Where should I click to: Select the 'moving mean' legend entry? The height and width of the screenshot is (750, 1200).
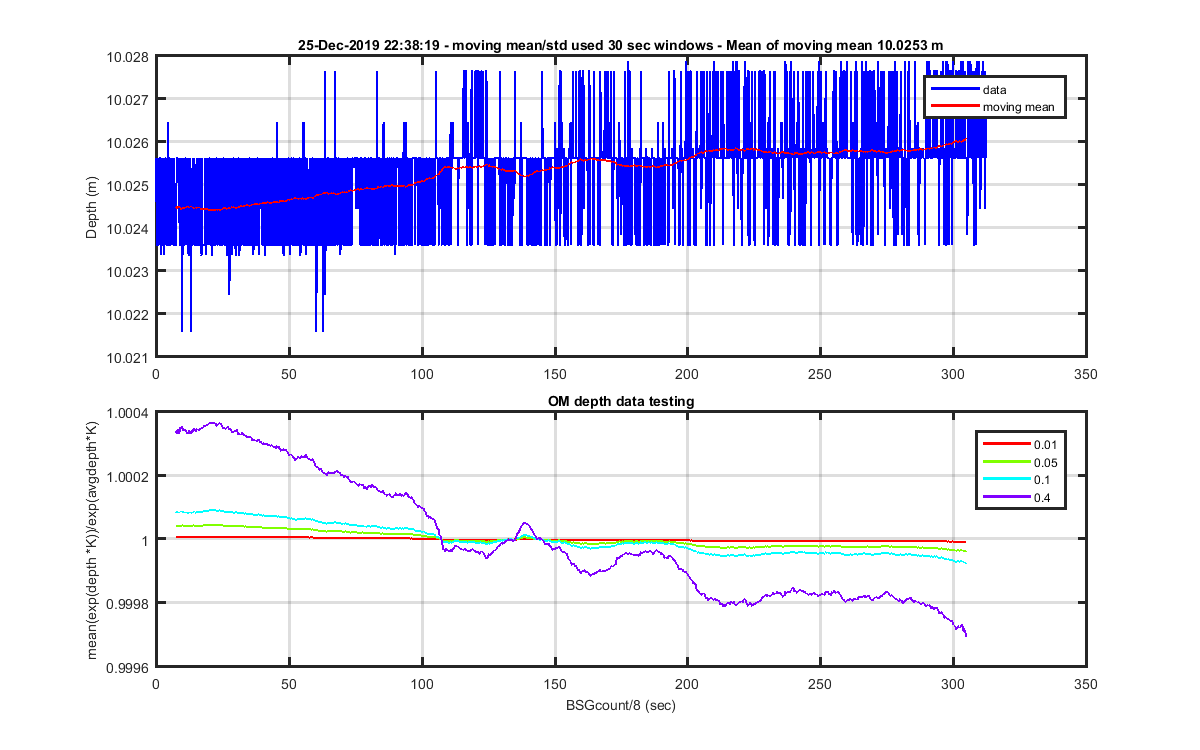click(1018, 106)
